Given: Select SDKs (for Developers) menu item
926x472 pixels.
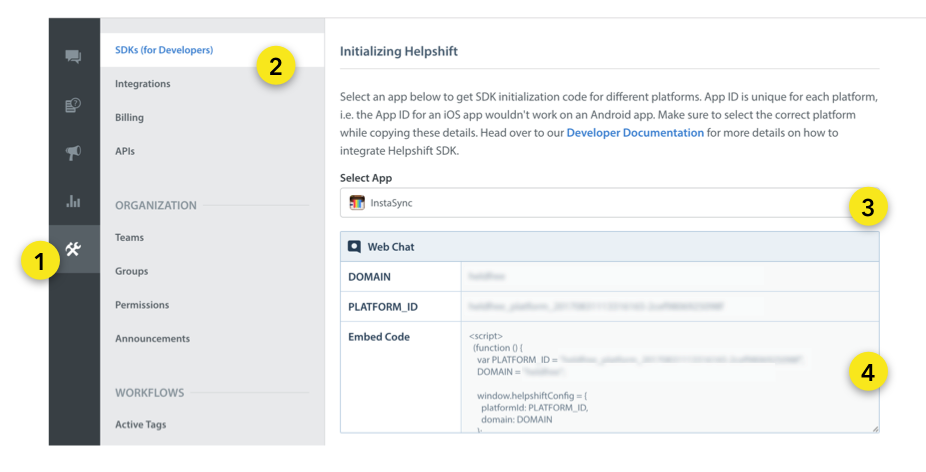Looking at the screenshot, I should tap(164, 50).
